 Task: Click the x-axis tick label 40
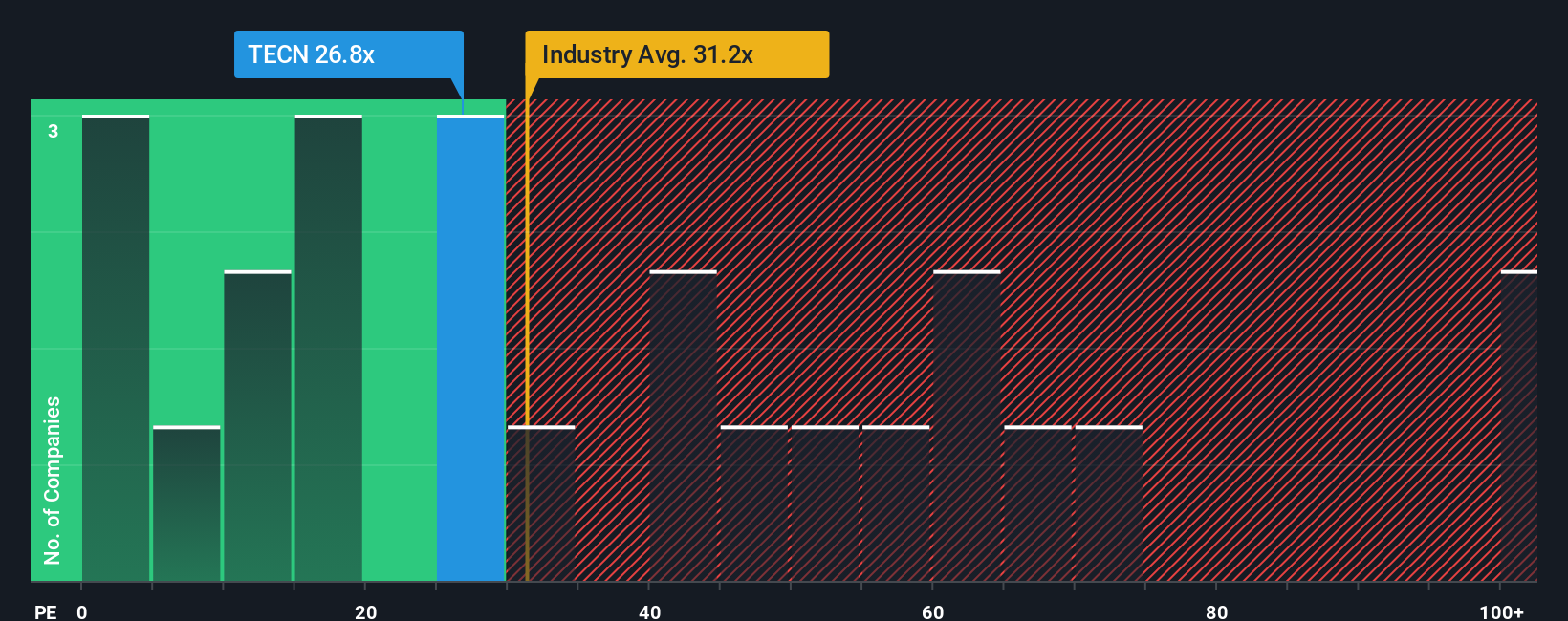click(x=649, y=611)
